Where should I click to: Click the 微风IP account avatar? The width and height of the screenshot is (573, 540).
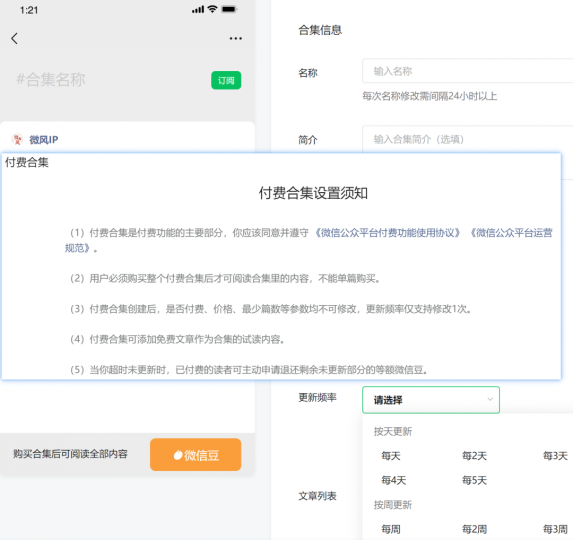tap(17, 140)
